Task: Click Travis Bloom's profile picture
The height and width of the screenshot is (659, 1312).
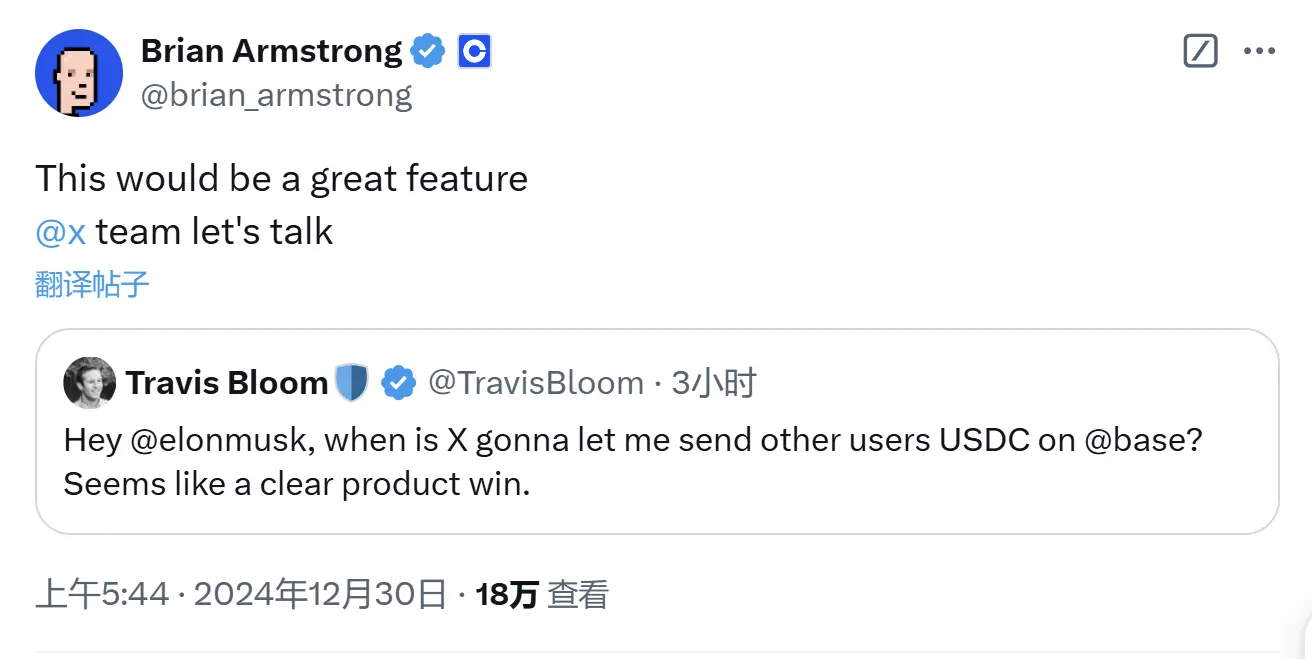Action: click(89, 382)
